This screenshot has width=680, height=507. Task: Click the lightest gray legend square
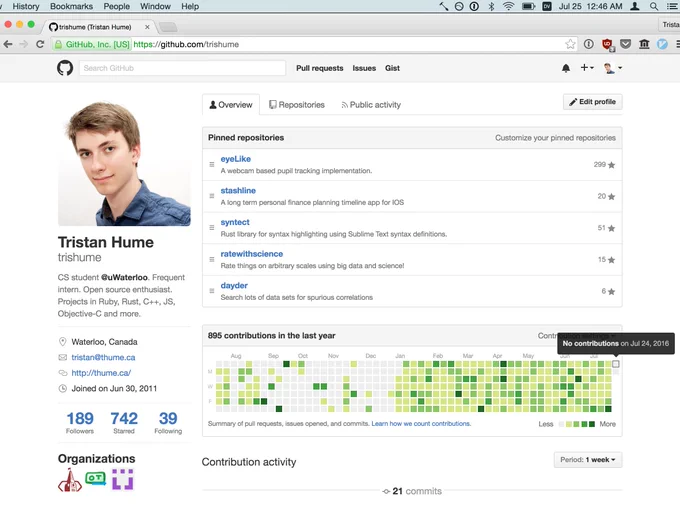coord(562,424)
